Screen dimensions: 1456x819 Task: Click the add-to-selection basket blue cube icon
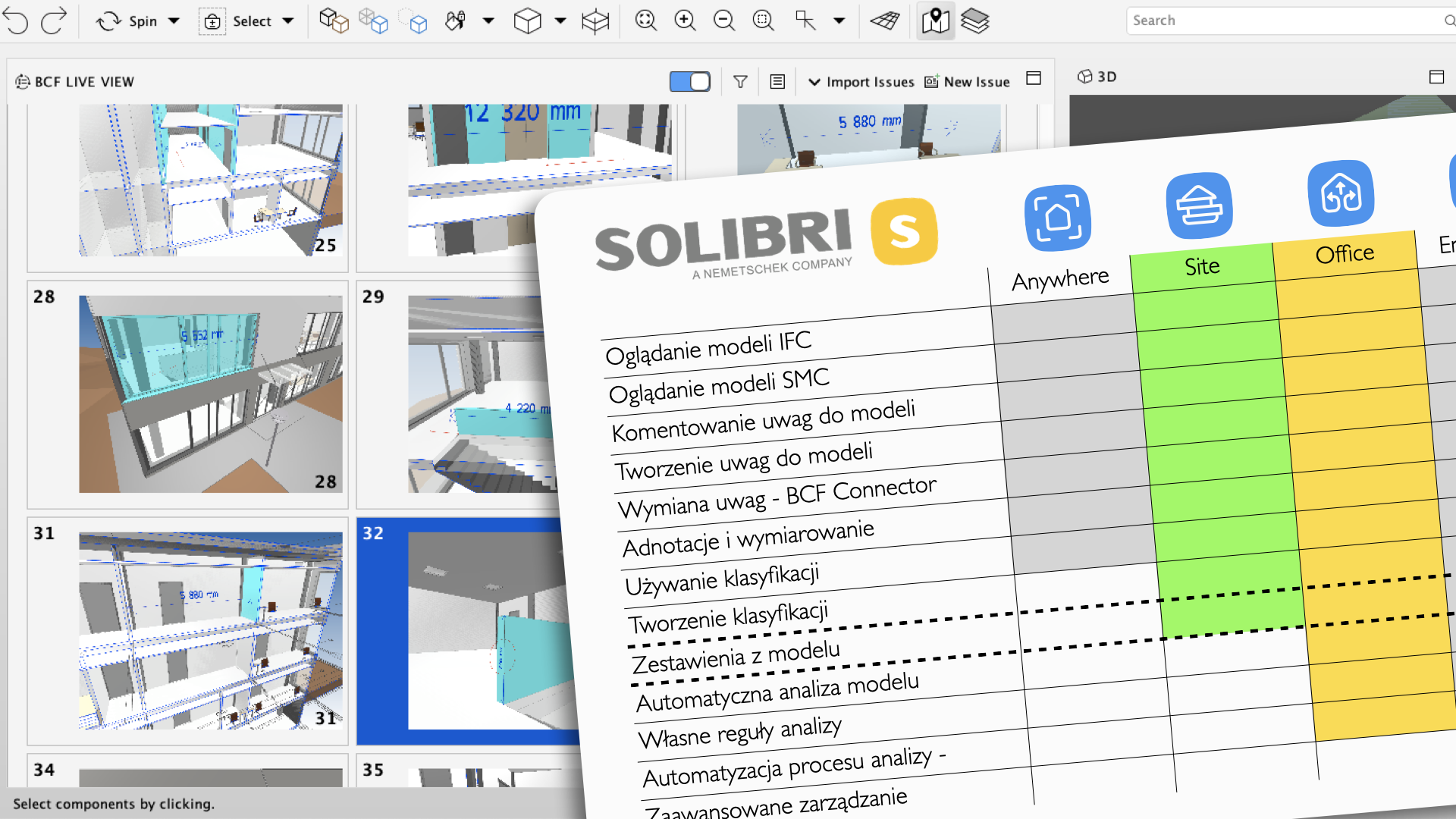point(373,21)
